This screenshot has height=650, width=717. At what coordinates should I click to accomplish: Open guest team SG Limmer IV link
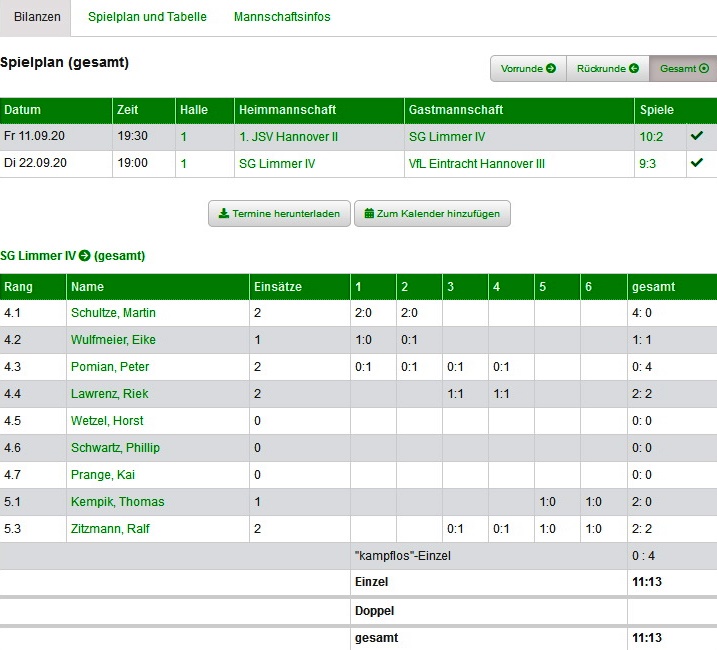point(447,137)
